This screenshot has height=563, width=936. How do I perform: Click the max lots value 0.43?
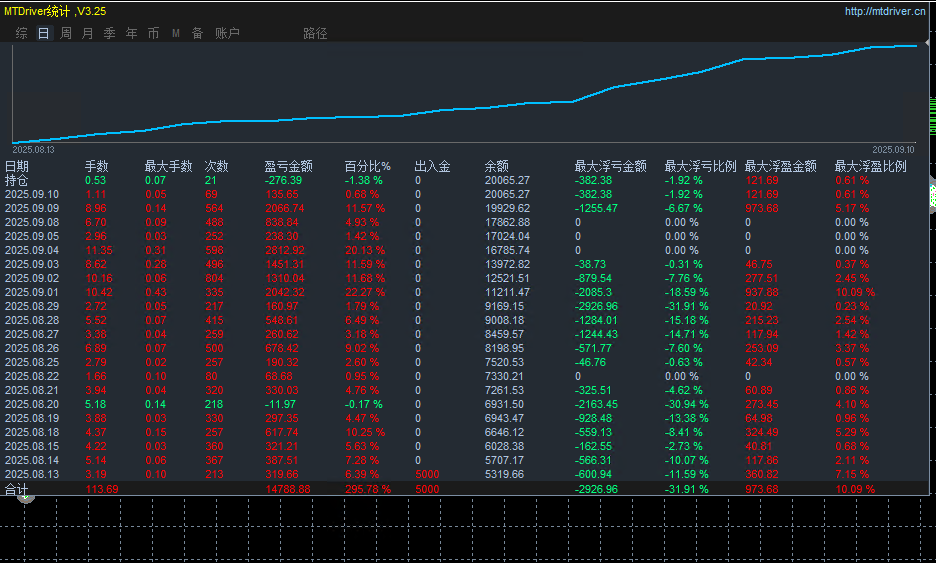pos(156,293)
